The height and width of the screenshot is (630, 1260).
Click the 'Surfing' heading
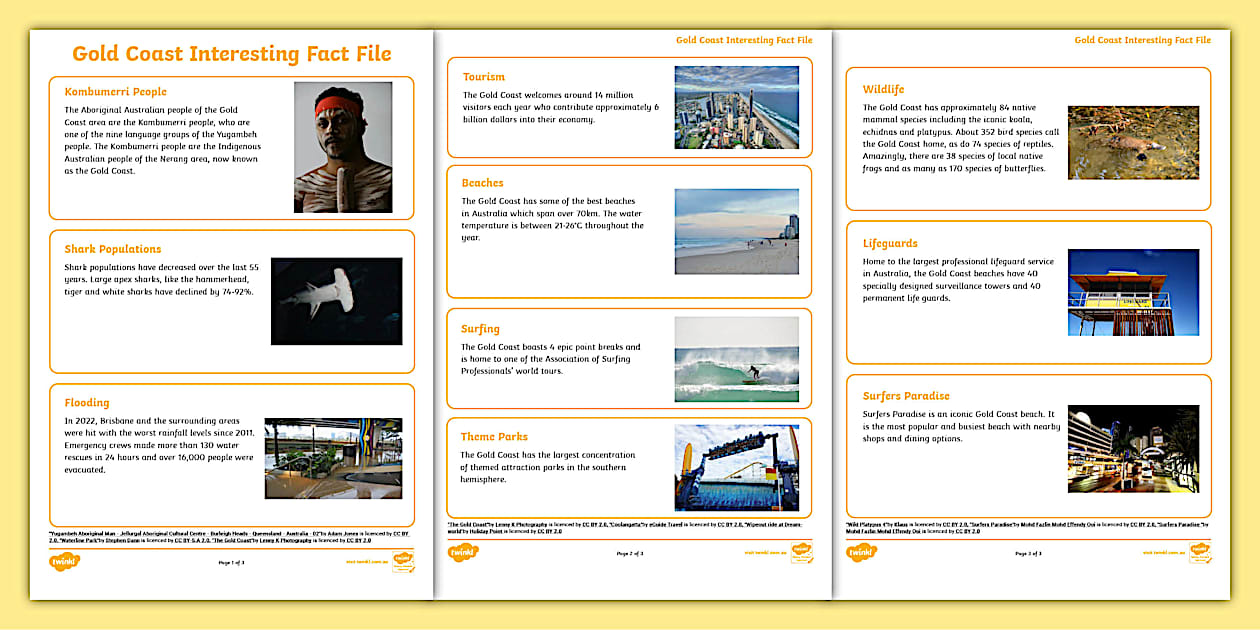(481, 329)
